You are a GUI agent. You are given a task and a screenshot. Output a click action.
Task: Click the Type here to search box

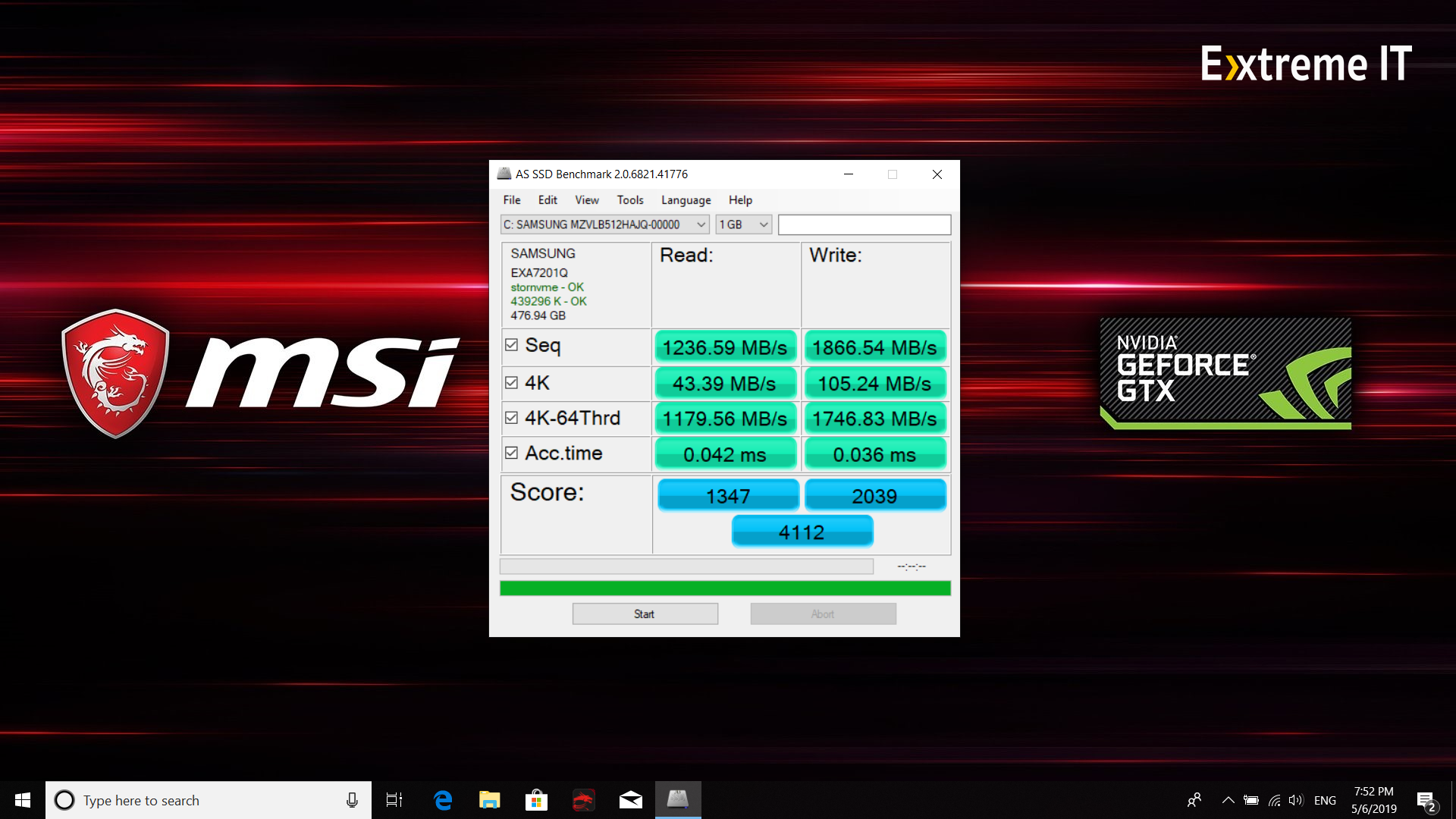tap(209, 800)
